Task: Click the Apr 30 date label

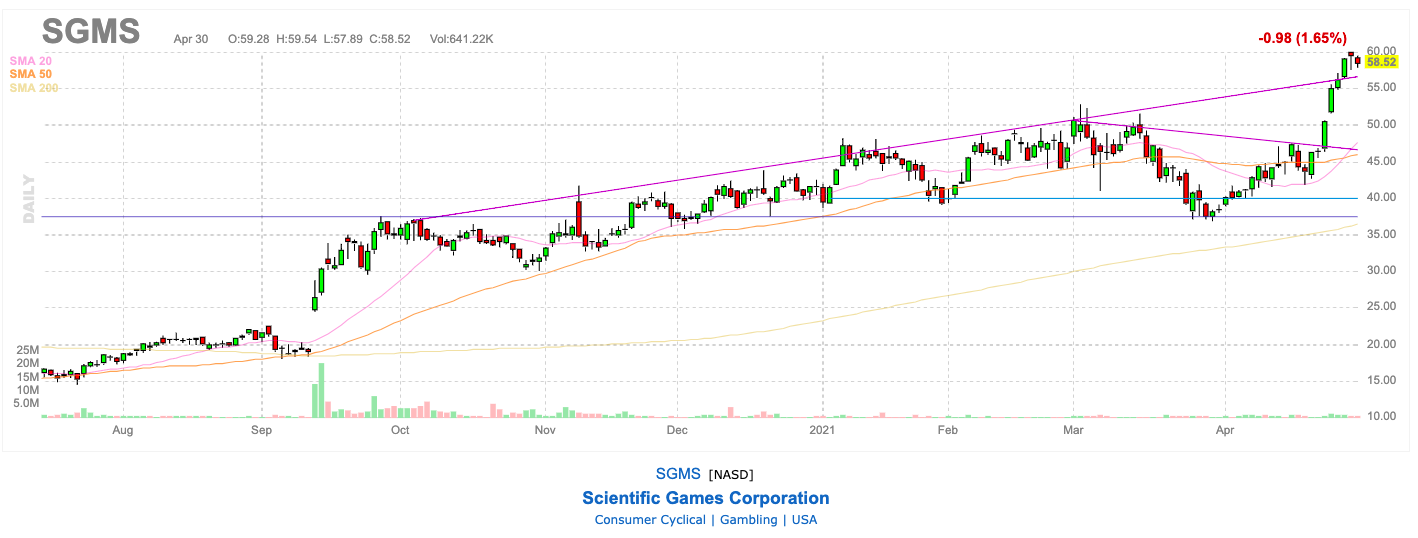Action: point(190,39)
